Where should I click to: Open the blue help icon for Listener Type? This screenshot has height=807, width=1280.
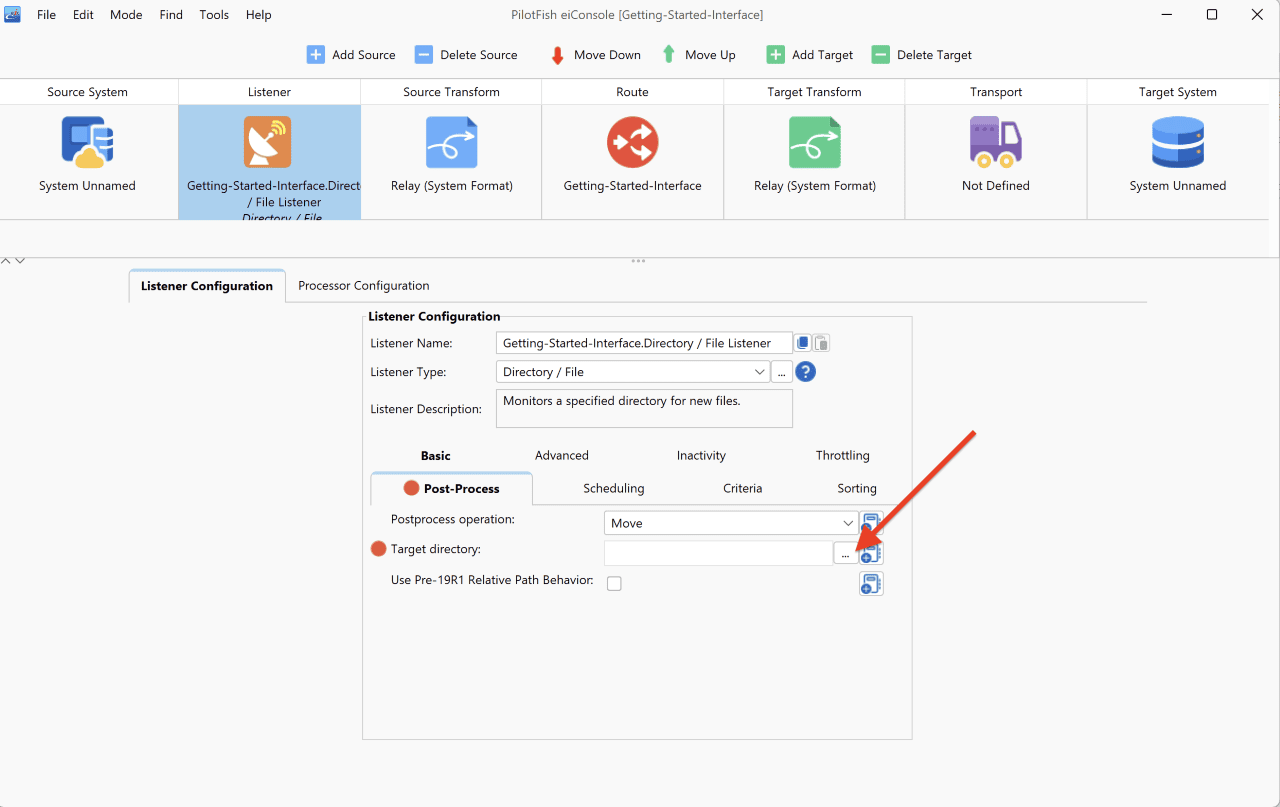[806, 372]
